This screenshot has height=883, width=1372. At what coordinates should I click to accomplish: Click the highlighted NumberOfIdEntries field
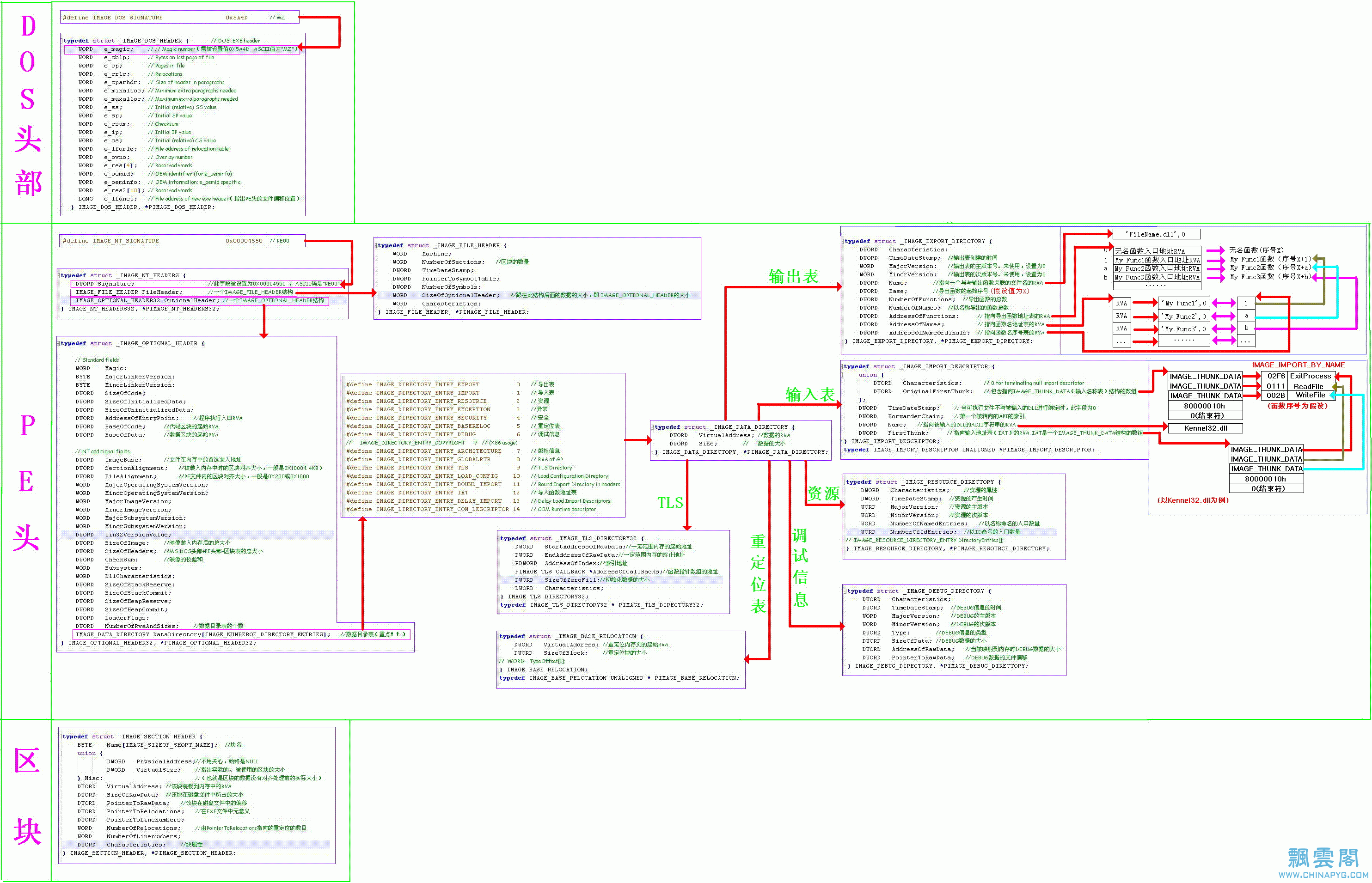coord(950,532)
